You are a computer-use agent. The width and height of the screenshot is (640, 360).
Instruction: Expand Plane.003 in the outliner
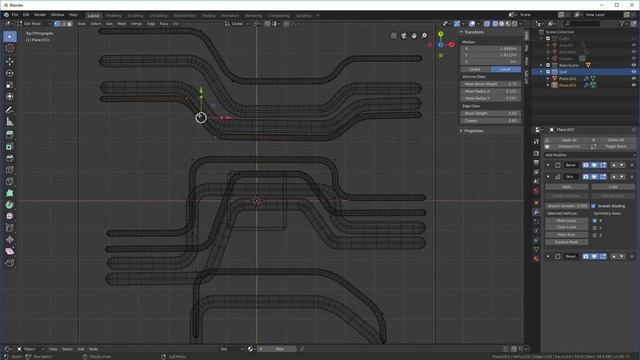(548, 85)
